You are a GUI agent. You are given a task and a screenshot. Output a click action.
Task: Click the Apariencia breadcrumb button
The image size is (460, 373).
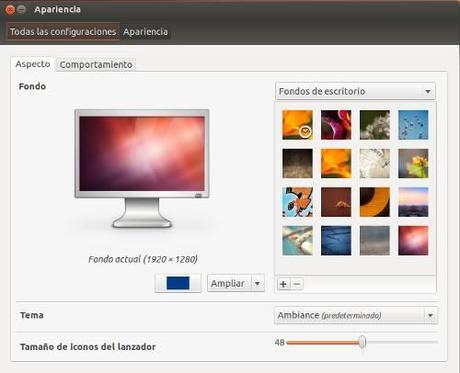point(145,32)
